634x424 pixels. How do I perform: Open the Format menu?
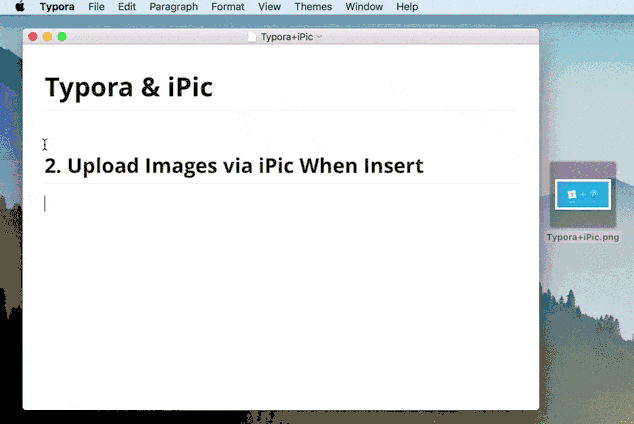[x=228, y=7]
